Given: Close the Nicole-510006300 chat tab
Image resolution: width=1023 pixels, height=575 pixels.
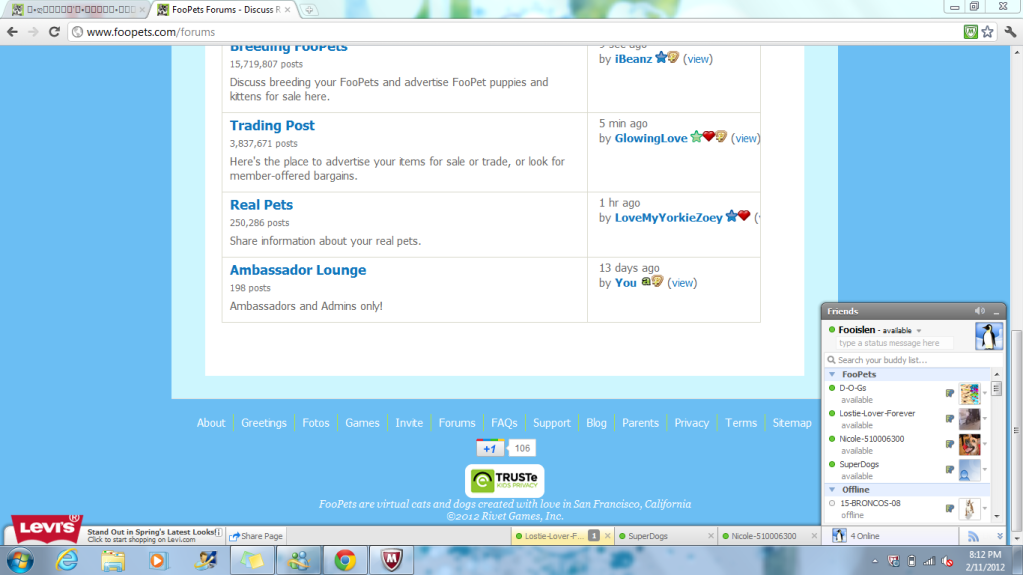Looking at the screenshot, I should 814,536.
